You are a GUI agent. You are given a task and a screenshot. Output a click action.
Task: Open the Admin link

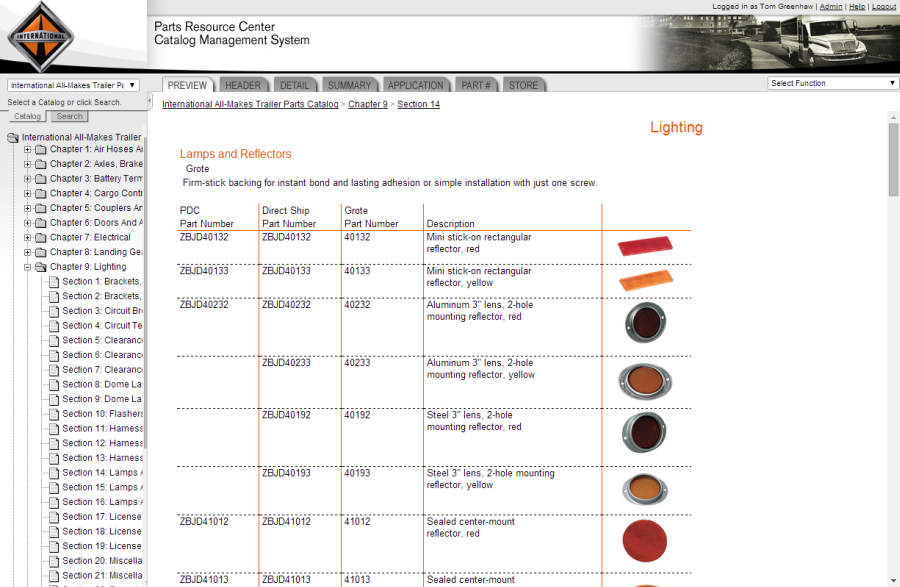coord(831,6)
